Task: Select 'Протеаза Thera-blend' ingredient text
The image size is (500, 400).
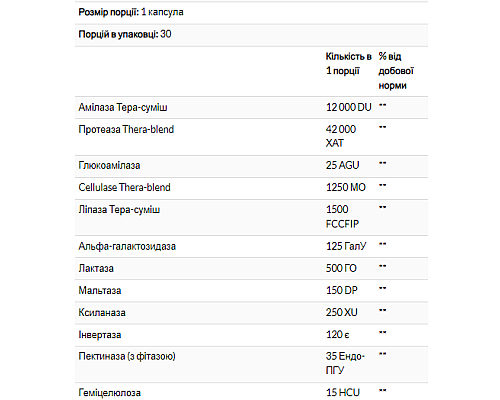Action: 126,129
